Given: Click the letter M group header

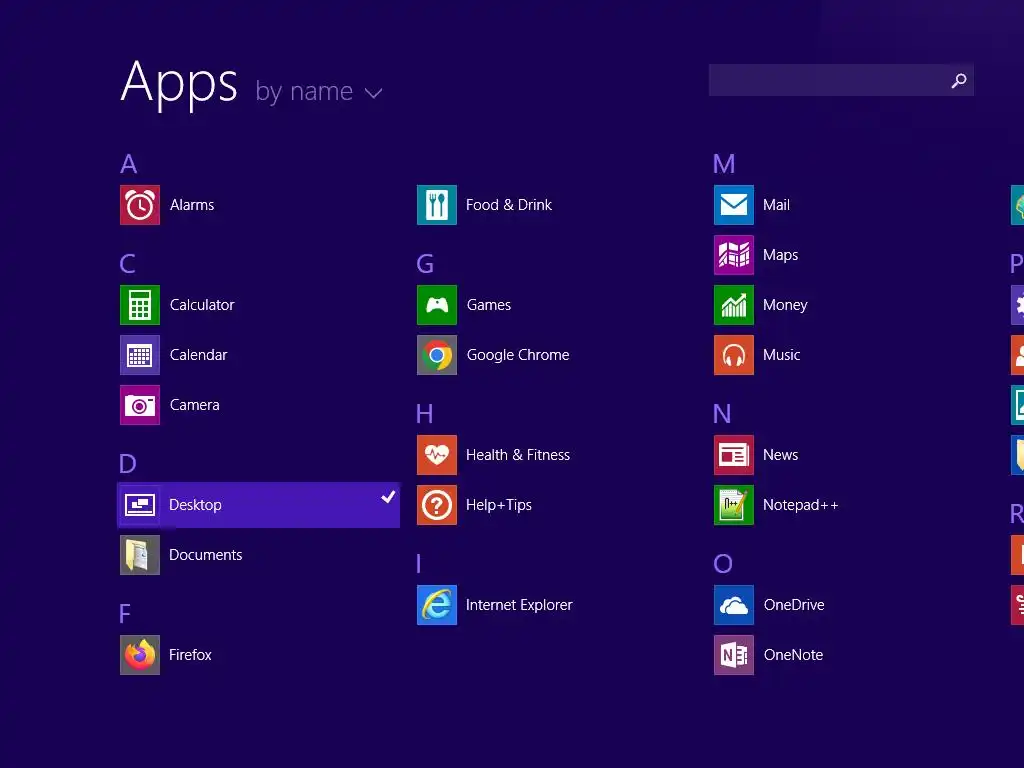Looking at the screenshot, I should coord(724,164).
